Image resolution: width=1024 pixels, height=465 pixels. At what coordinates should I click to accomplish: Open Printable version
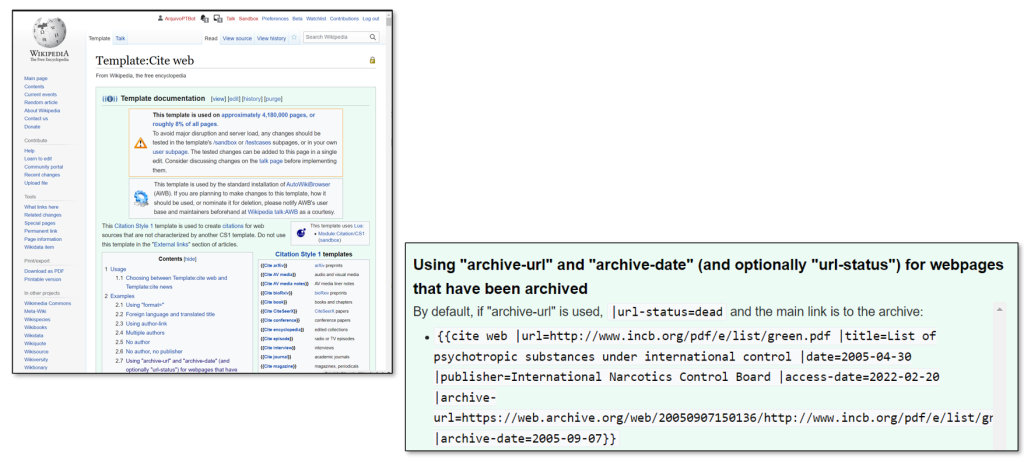pos(43,279)
